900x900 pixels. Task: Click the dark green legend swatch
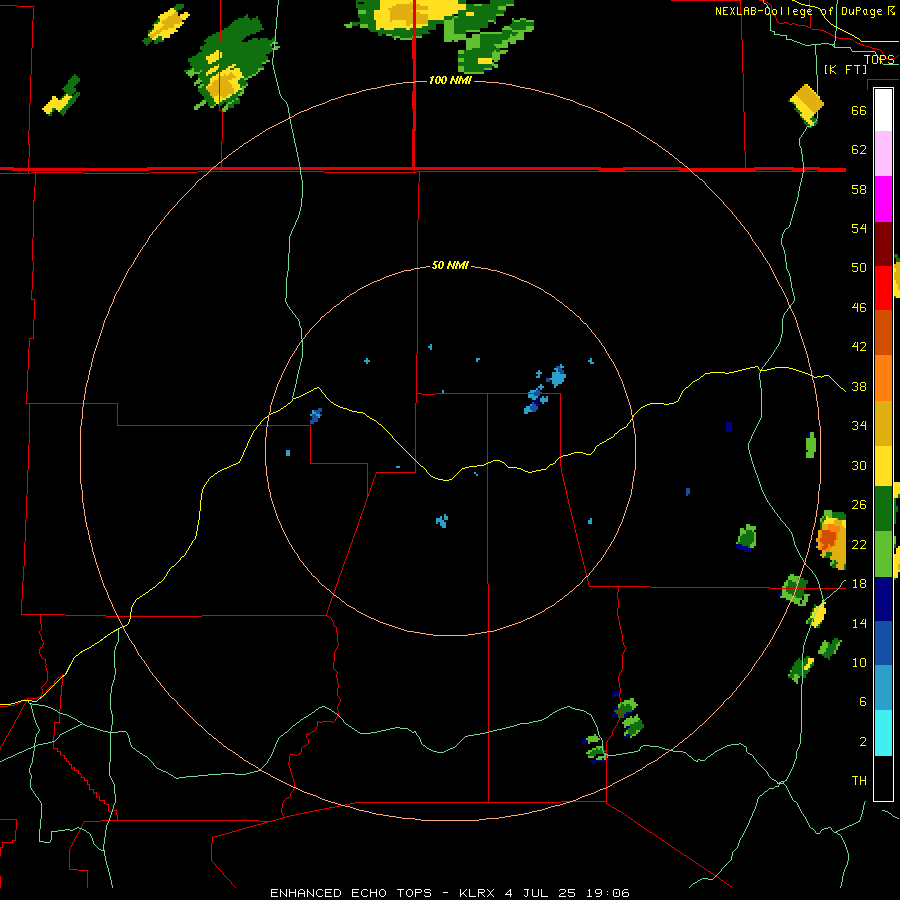pos(883,509)
